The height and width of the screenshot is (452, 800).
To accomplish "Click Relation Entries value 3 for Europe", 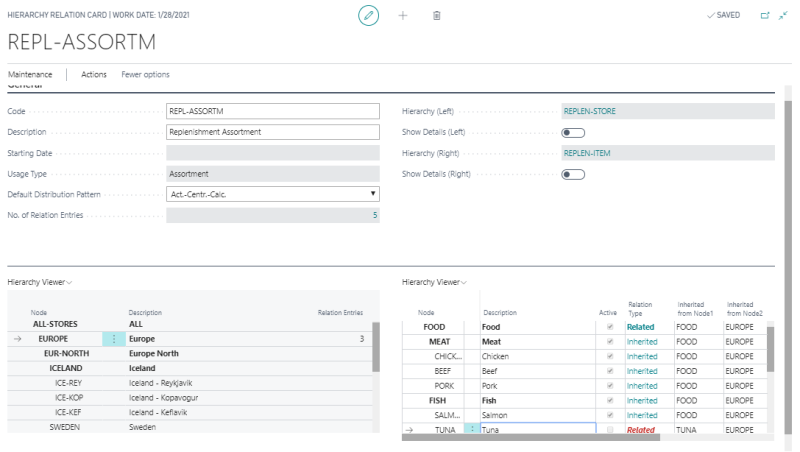I will (362, 339).
